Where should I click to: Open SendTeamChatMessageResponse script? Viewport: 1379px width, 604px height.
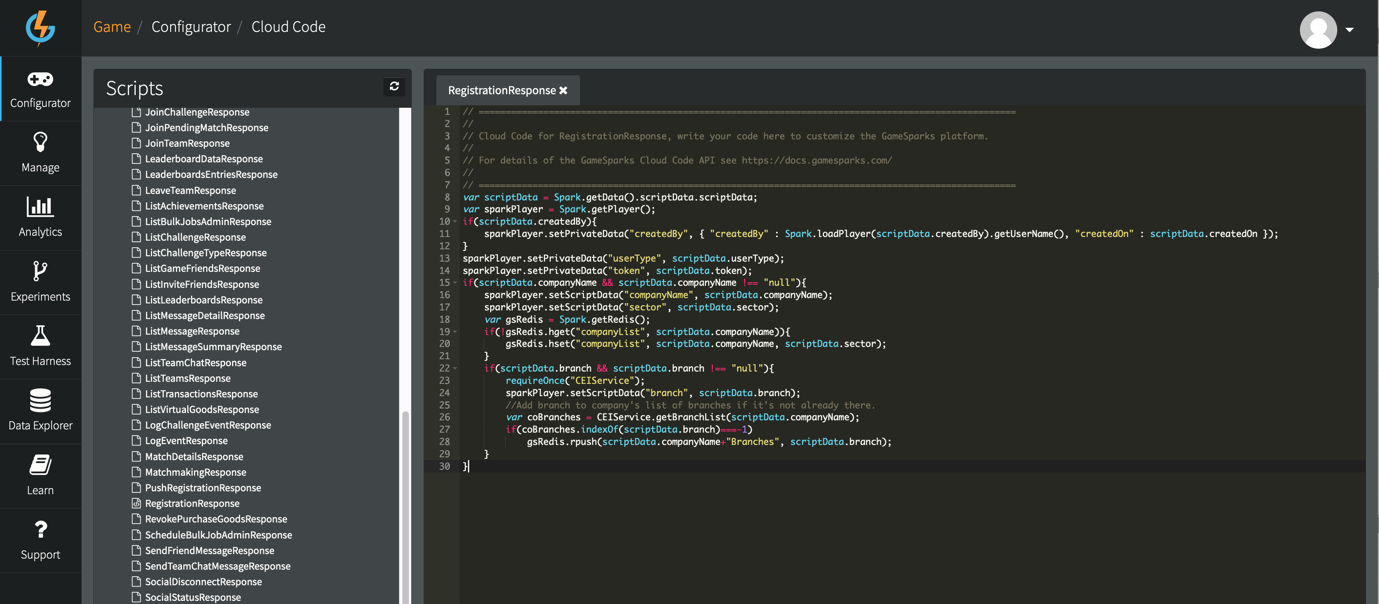point(217,566)
